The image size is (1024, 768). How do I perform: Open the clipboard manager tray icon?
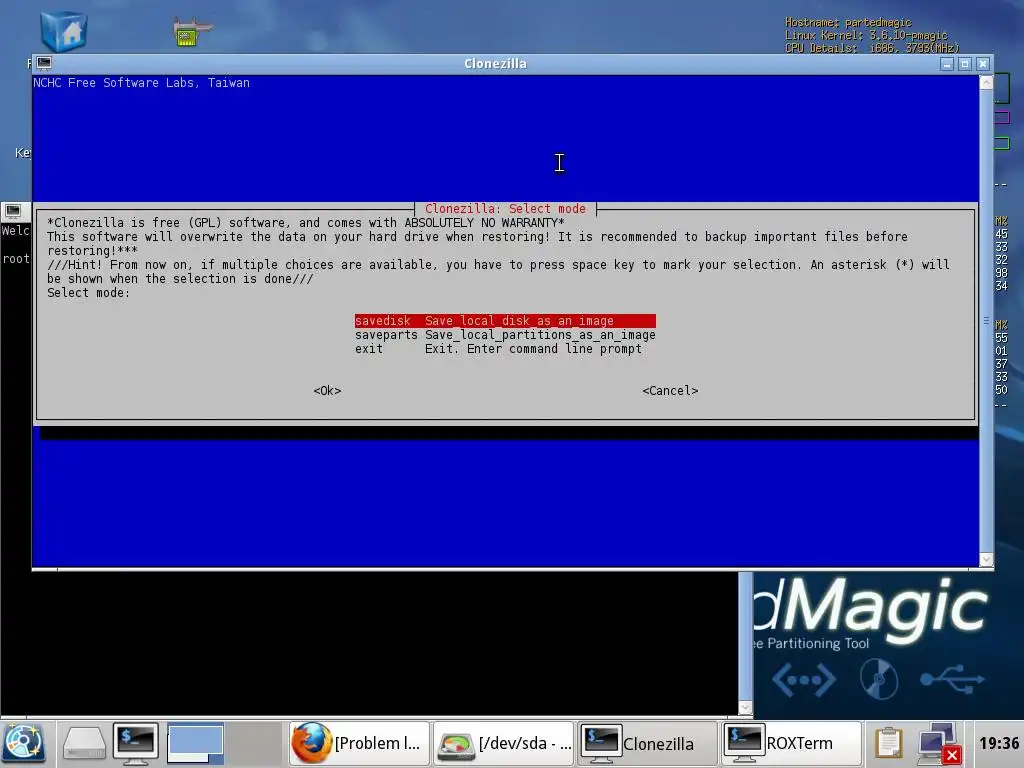click(x=888, y=743)
